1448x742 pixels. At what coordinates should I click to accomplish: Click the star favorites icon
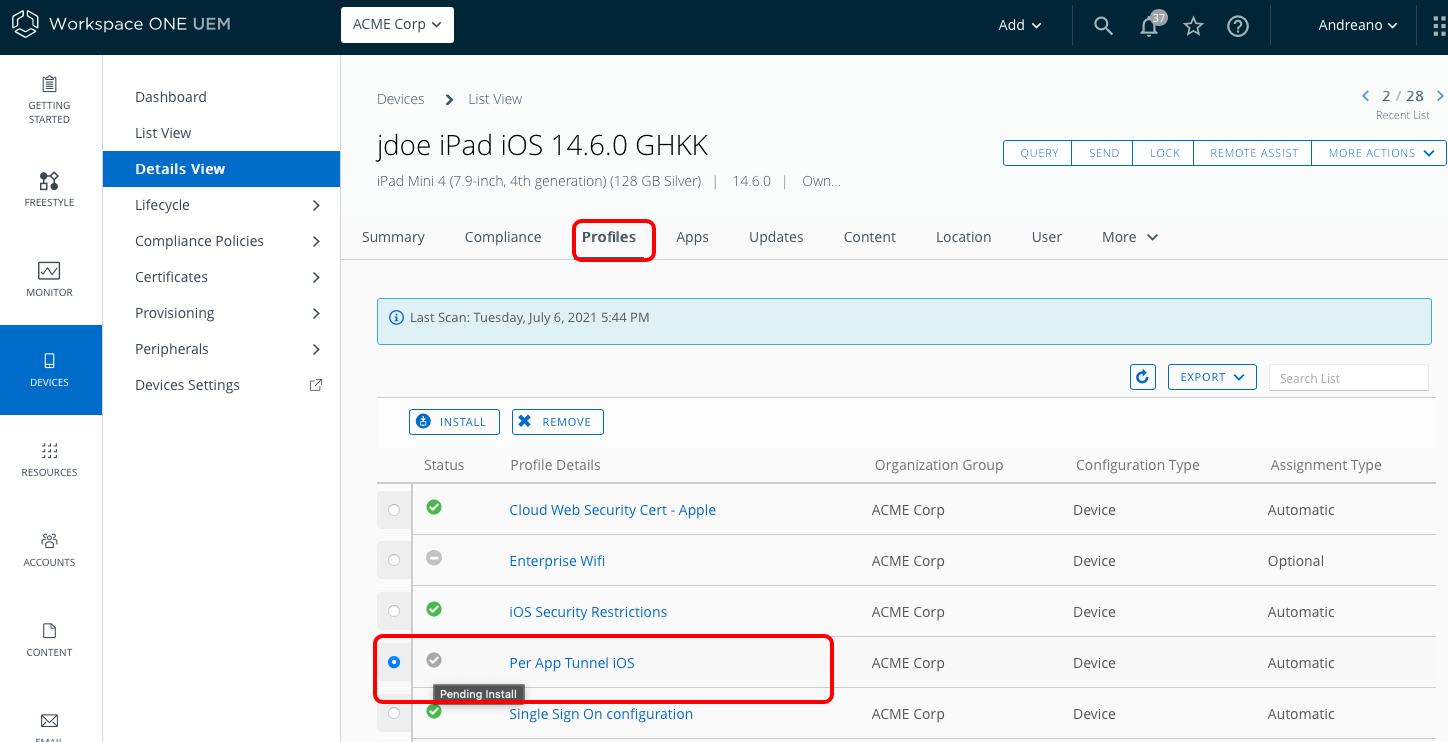(x=1193, y=27)
